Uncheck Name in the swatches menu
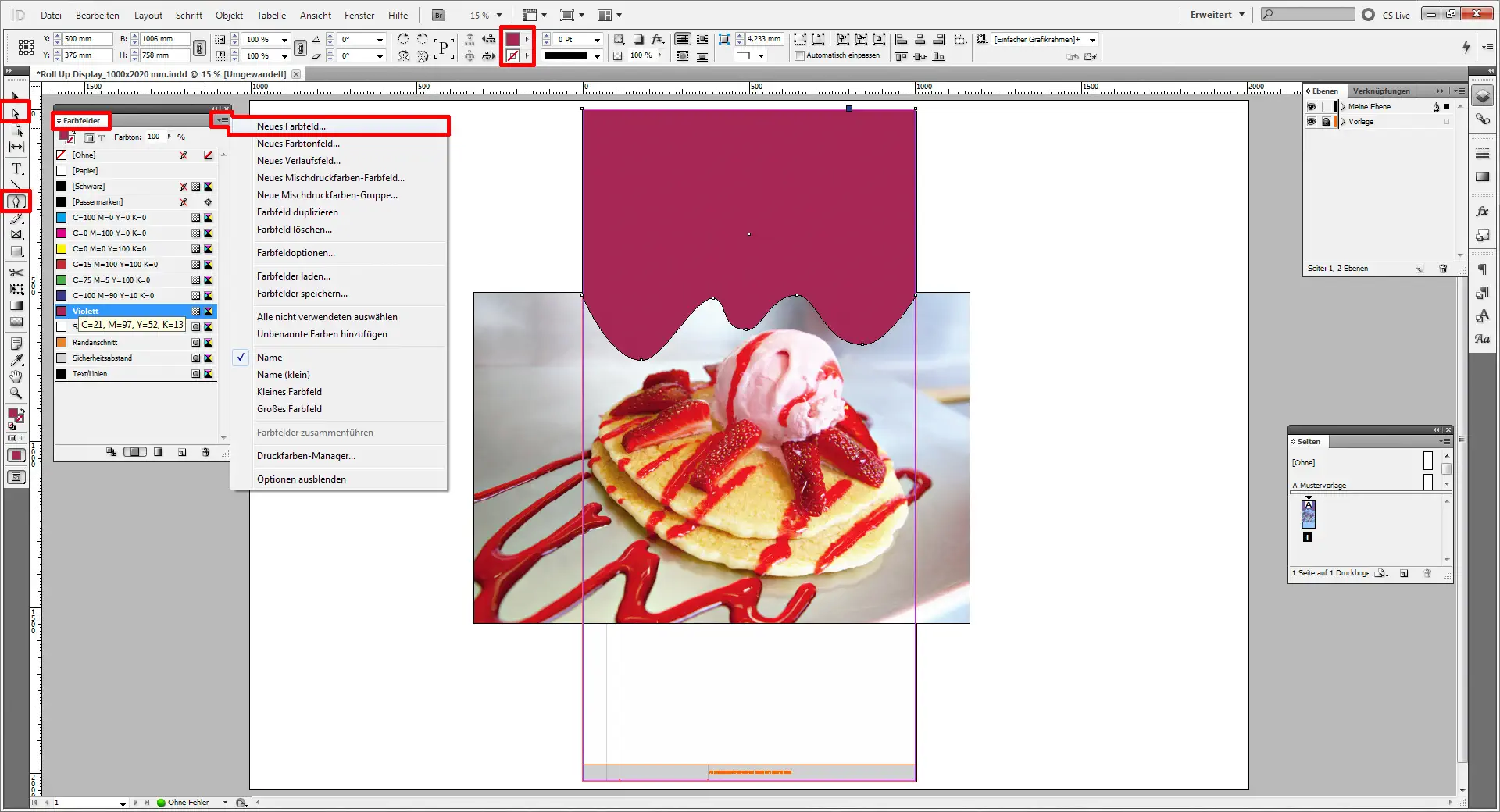The image size is (1500, 812). tap(270, 357)
